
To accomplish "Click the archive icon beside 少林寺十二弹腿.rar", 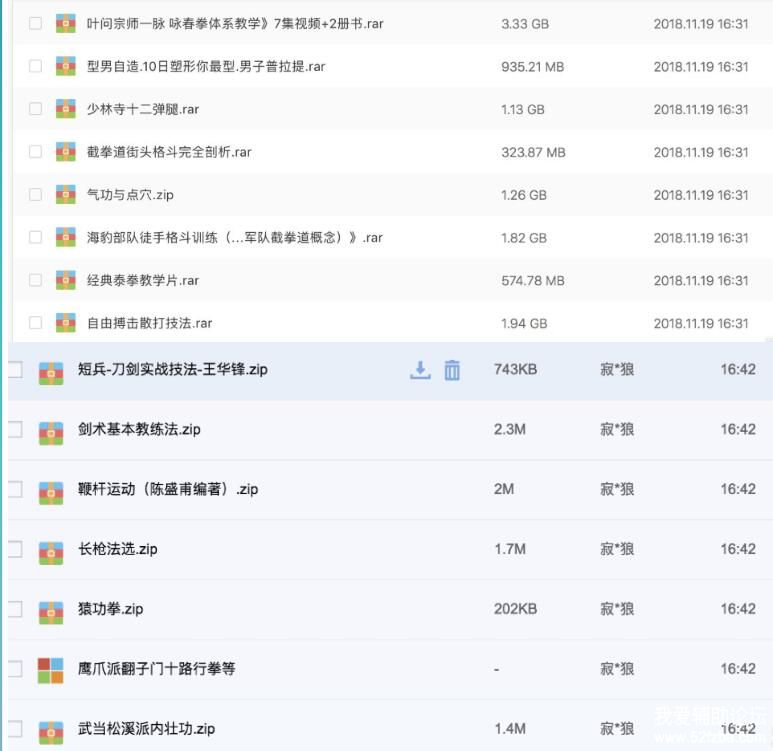I will click(x=66, y=109).
